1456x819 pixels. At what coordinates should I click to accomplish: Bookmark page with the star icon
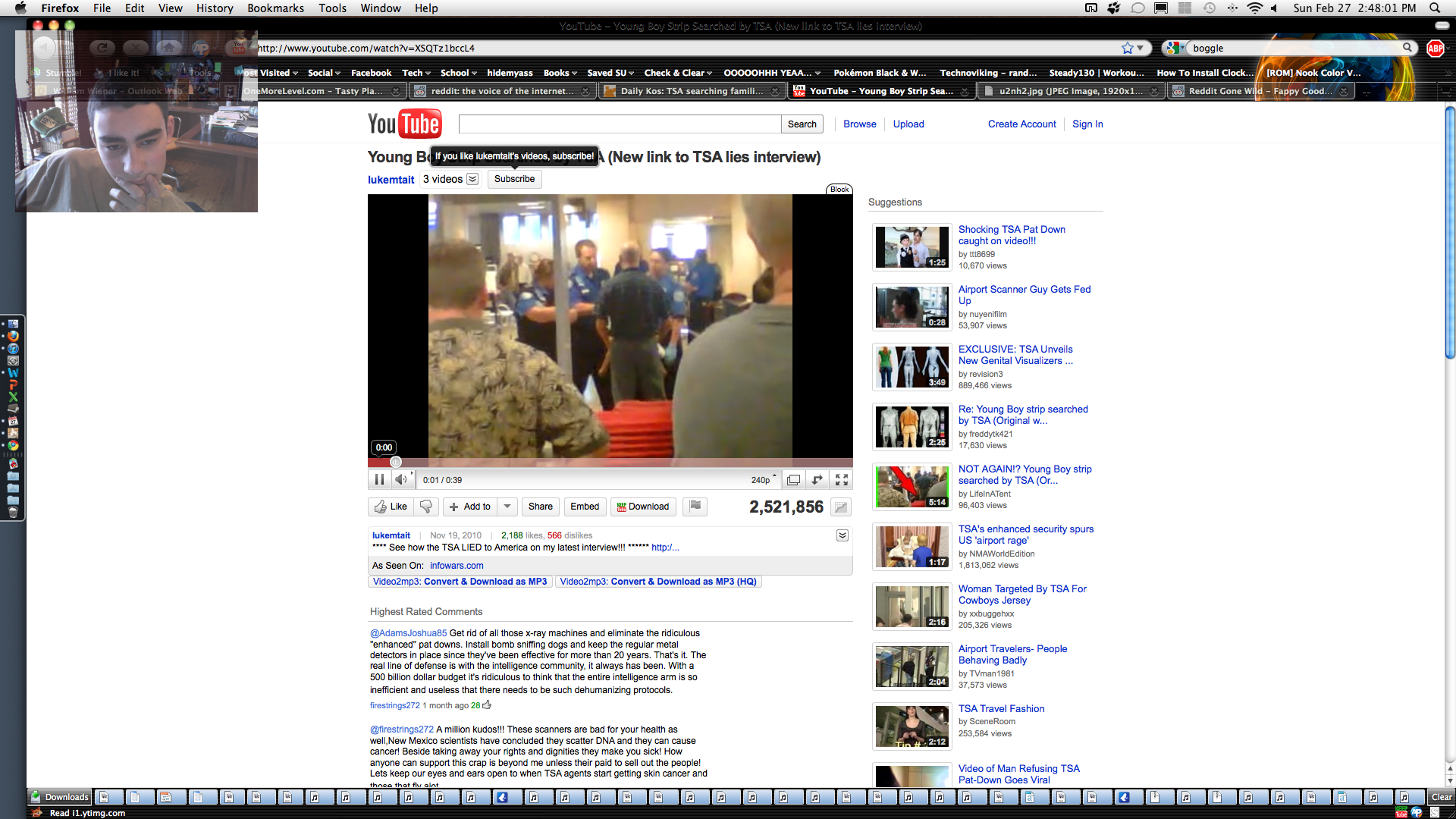coord(1127,48)
